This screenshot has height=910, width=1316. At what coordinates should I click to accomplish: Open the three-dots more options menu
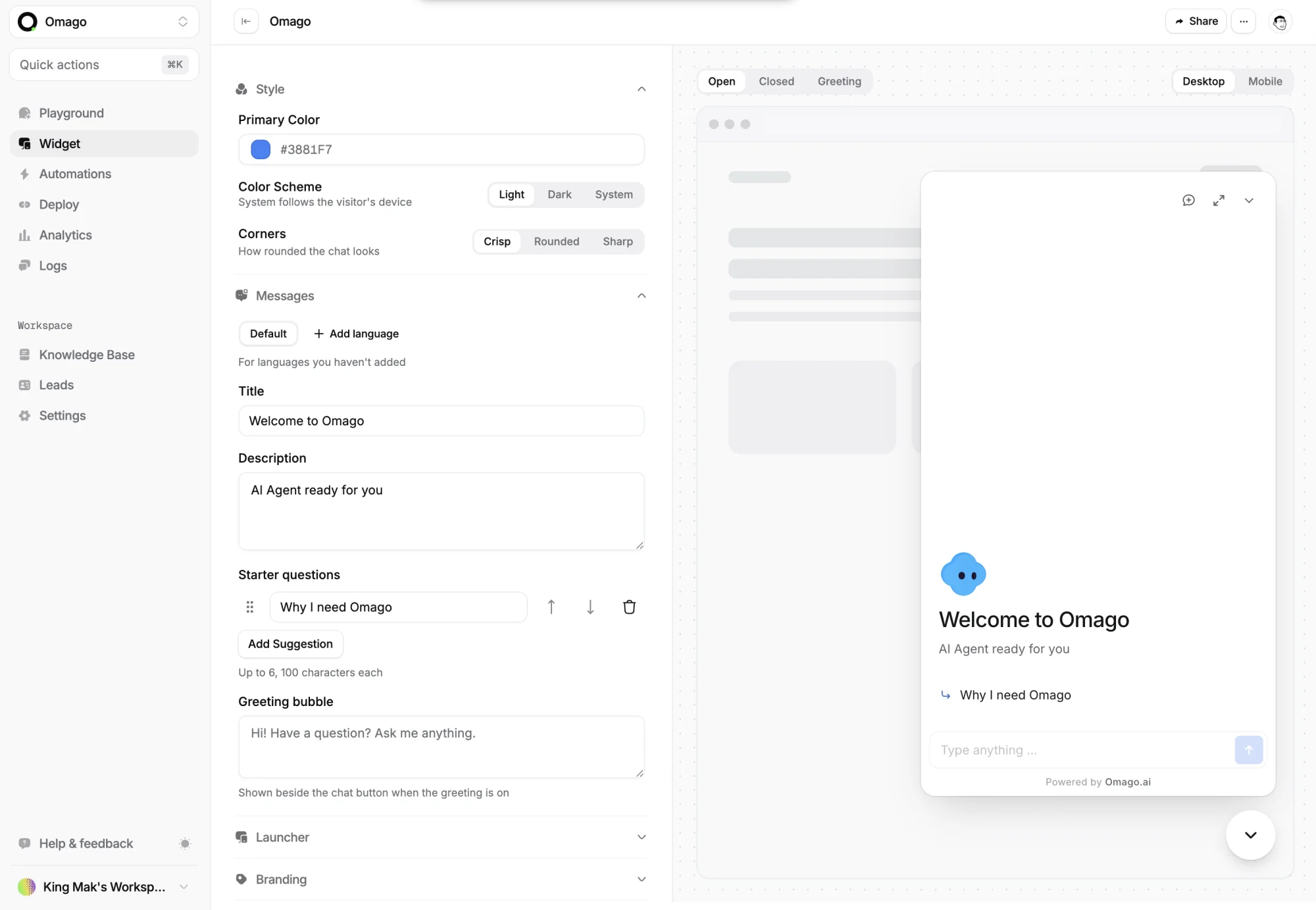[1244, 21]
